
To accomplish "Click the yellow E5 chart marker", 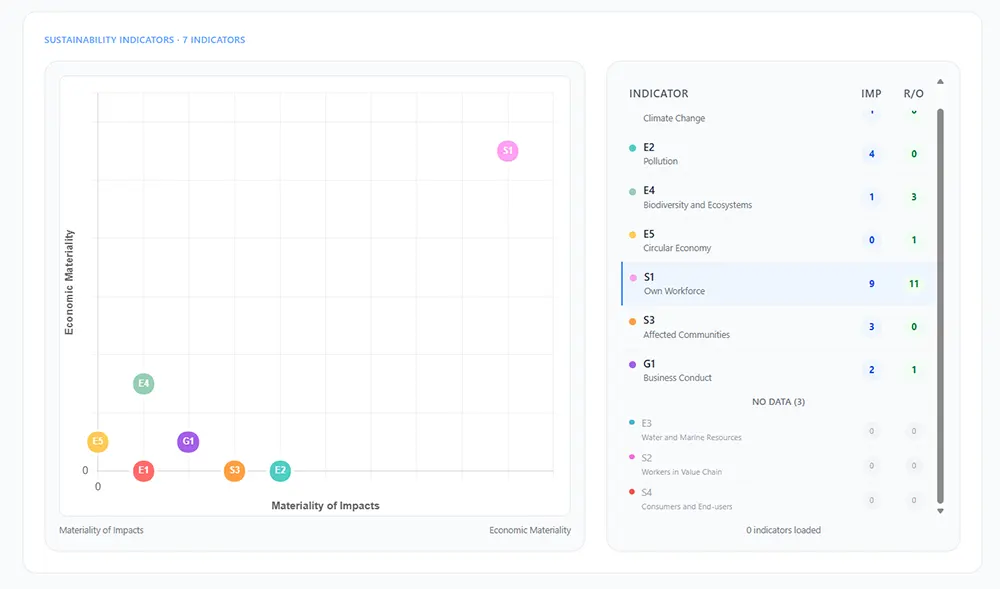I will [x=98, y=441].
